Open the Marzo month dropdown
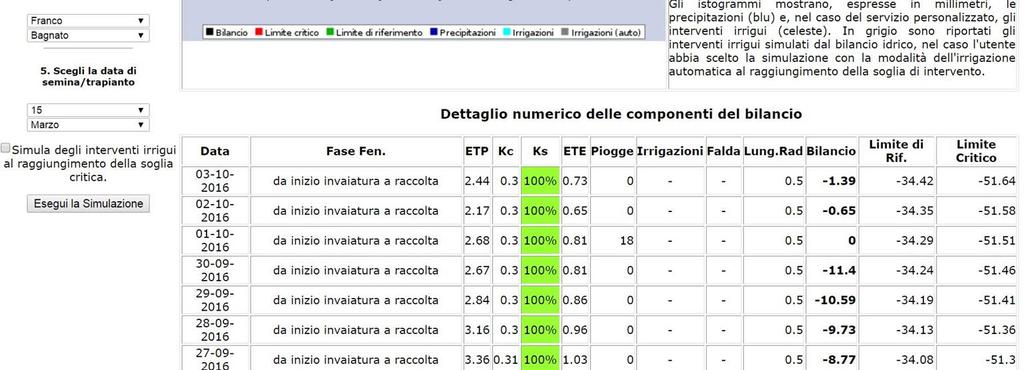 pyautogui.click(x=88, y=125)
